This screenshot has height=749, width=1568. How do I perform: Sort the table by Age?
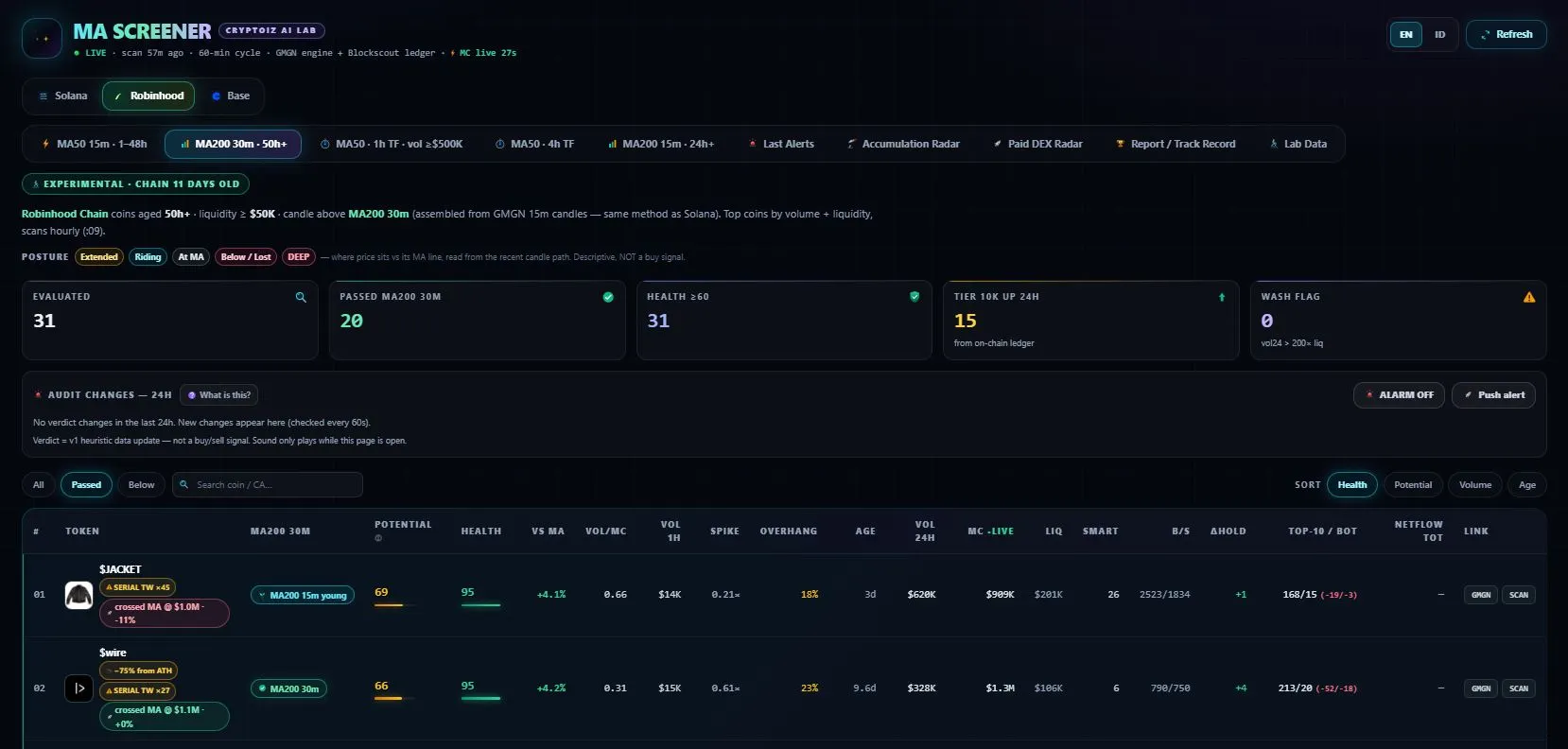coord(1527,485)
